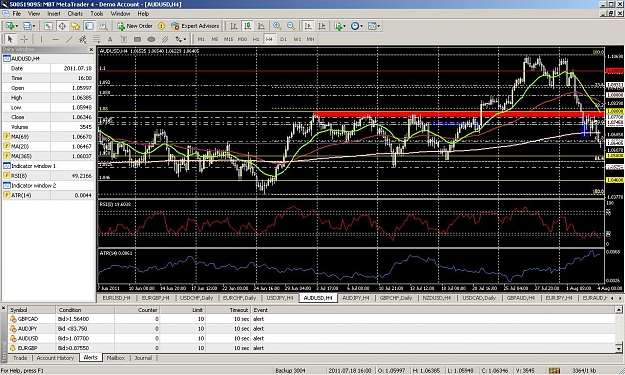Select the ellipse drawing tool
Screen dimensions: 625x375
151,39
